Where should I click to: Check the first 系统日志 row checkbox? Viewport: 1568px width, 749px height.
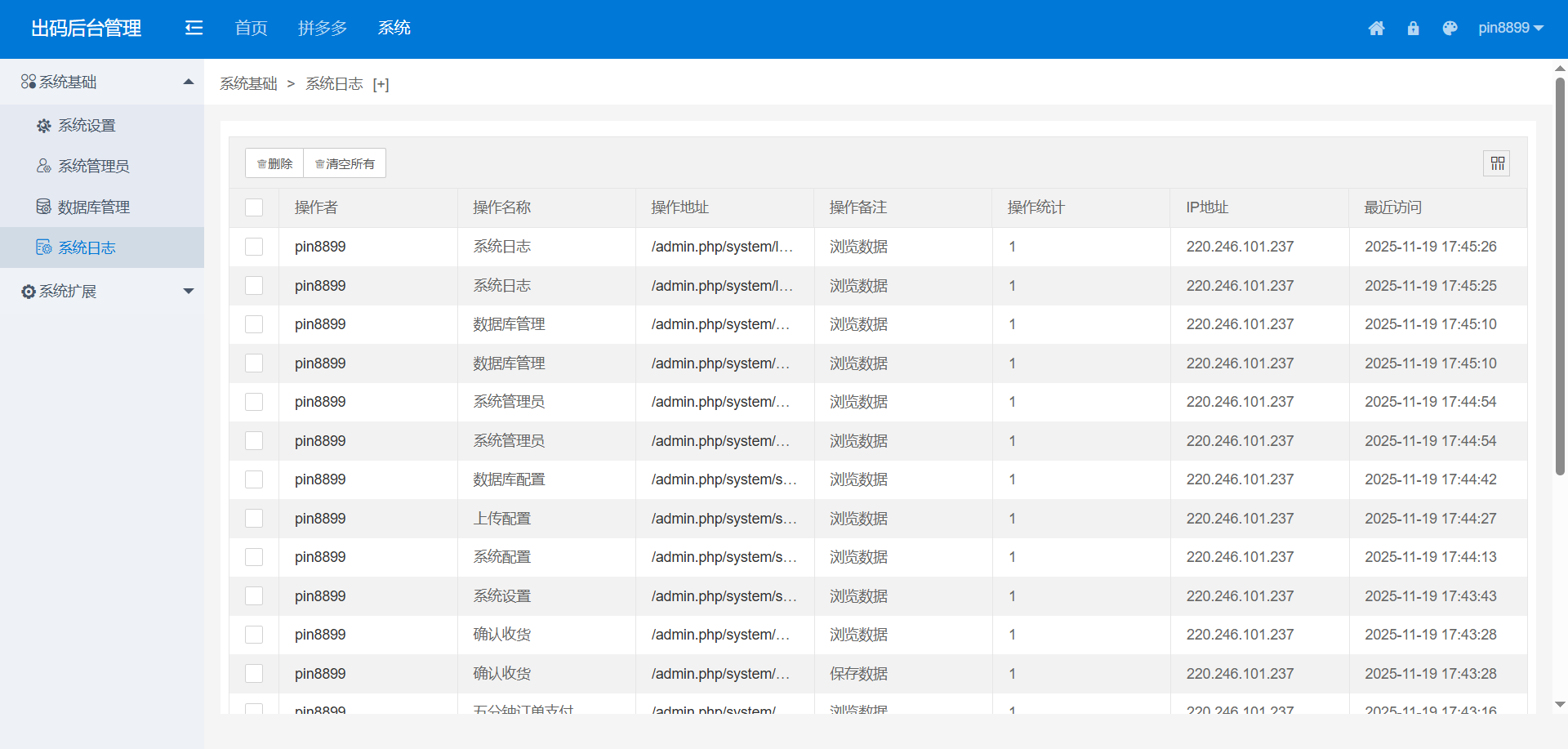click(x=254, y=247)
